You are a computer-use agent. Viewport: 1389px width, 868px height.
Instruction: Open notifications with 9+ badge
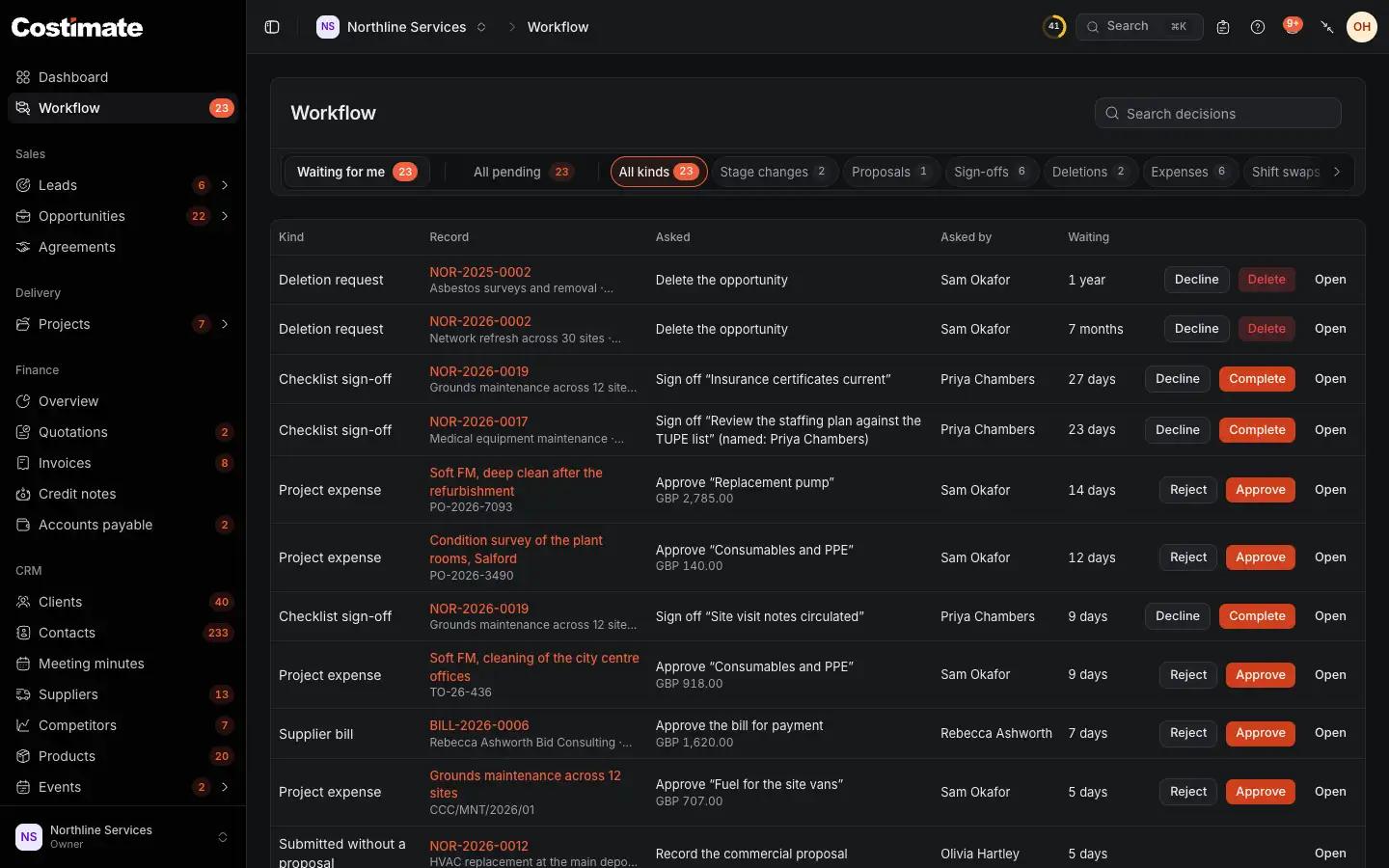tap(1293, 26)
